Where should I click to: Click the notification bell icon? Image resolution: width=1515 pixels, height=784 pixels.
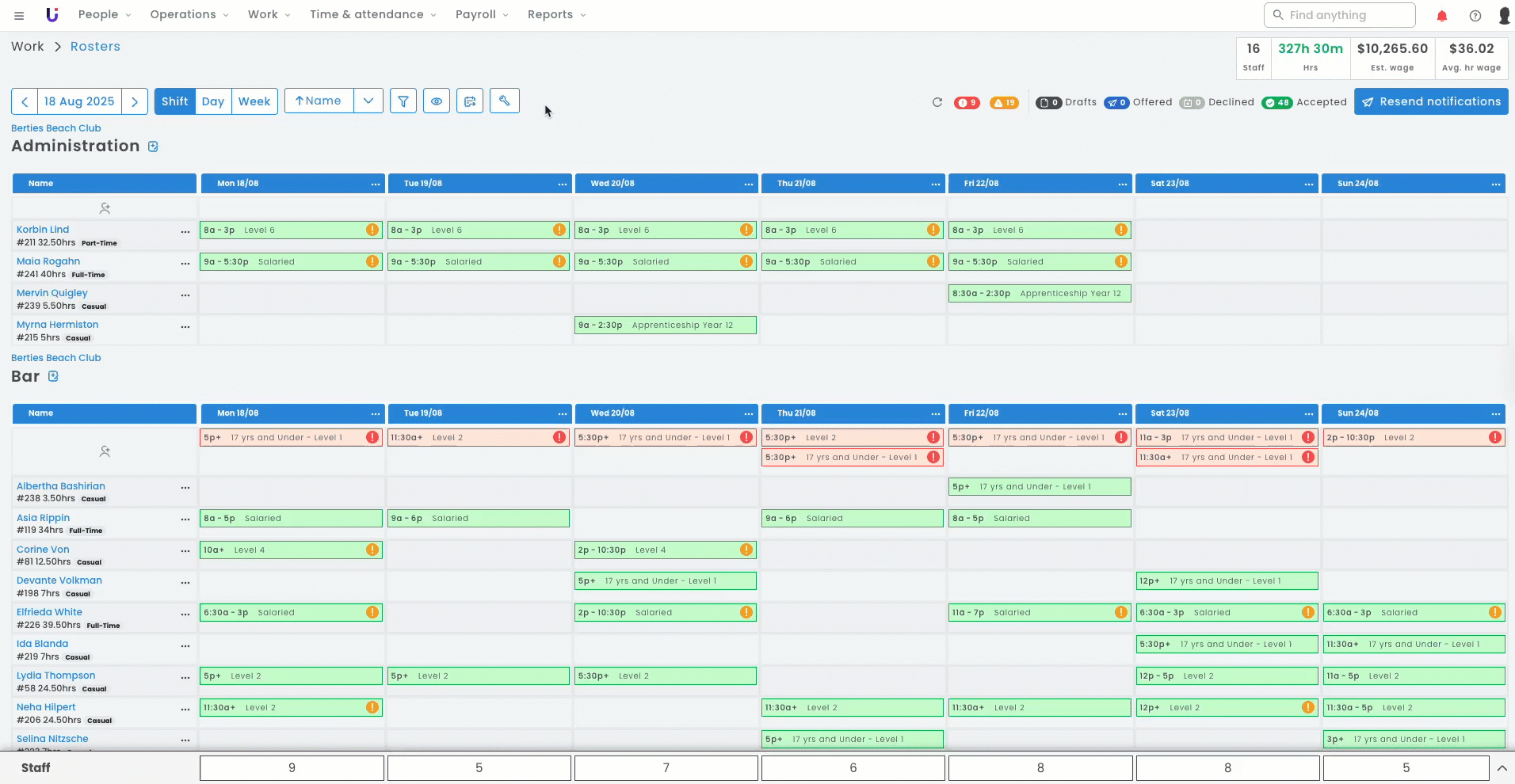coord(1442,16)
